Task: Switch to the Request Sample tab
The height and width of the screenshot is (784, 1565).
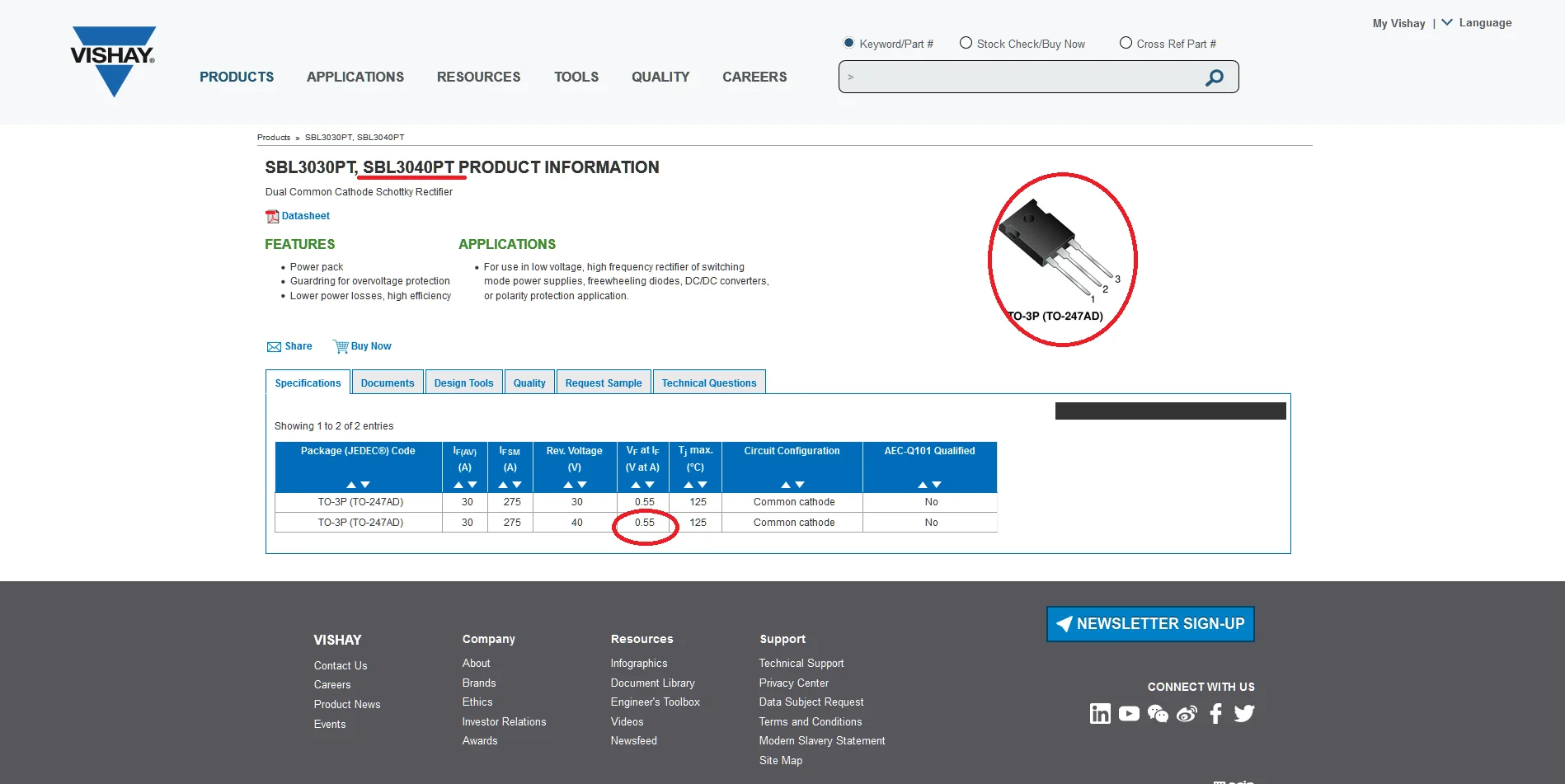Action: pos(604,383)
